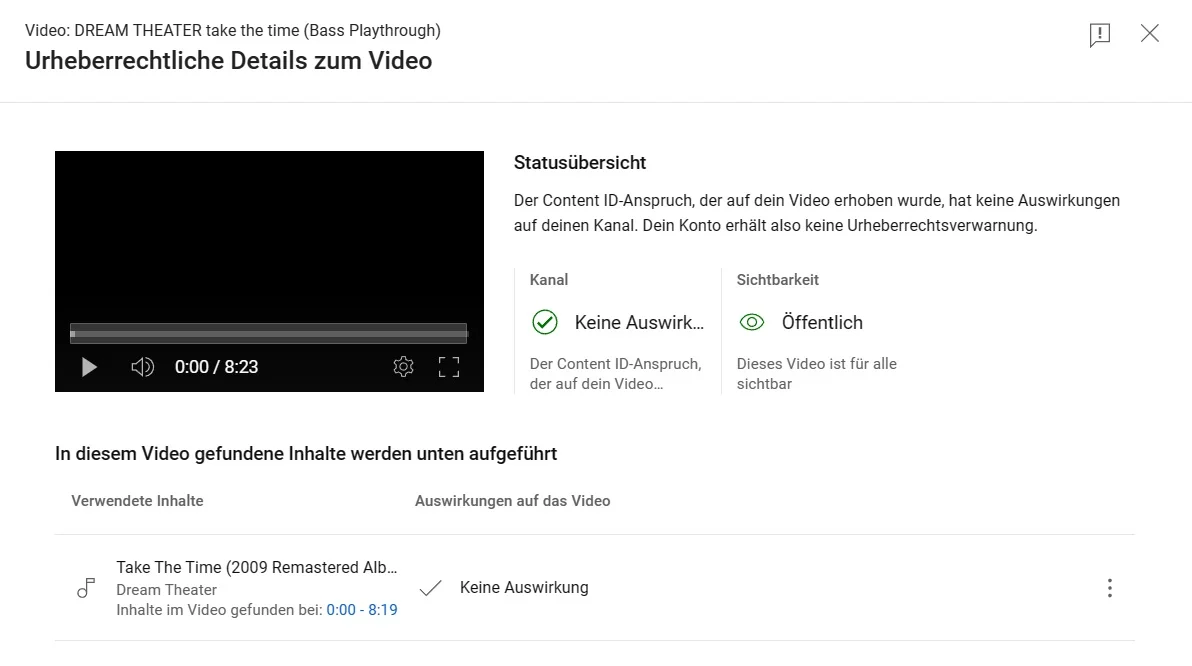Click the checkmark beside Keine Auswirkung
Screen dimensions: 1192x666
point(430,588)
